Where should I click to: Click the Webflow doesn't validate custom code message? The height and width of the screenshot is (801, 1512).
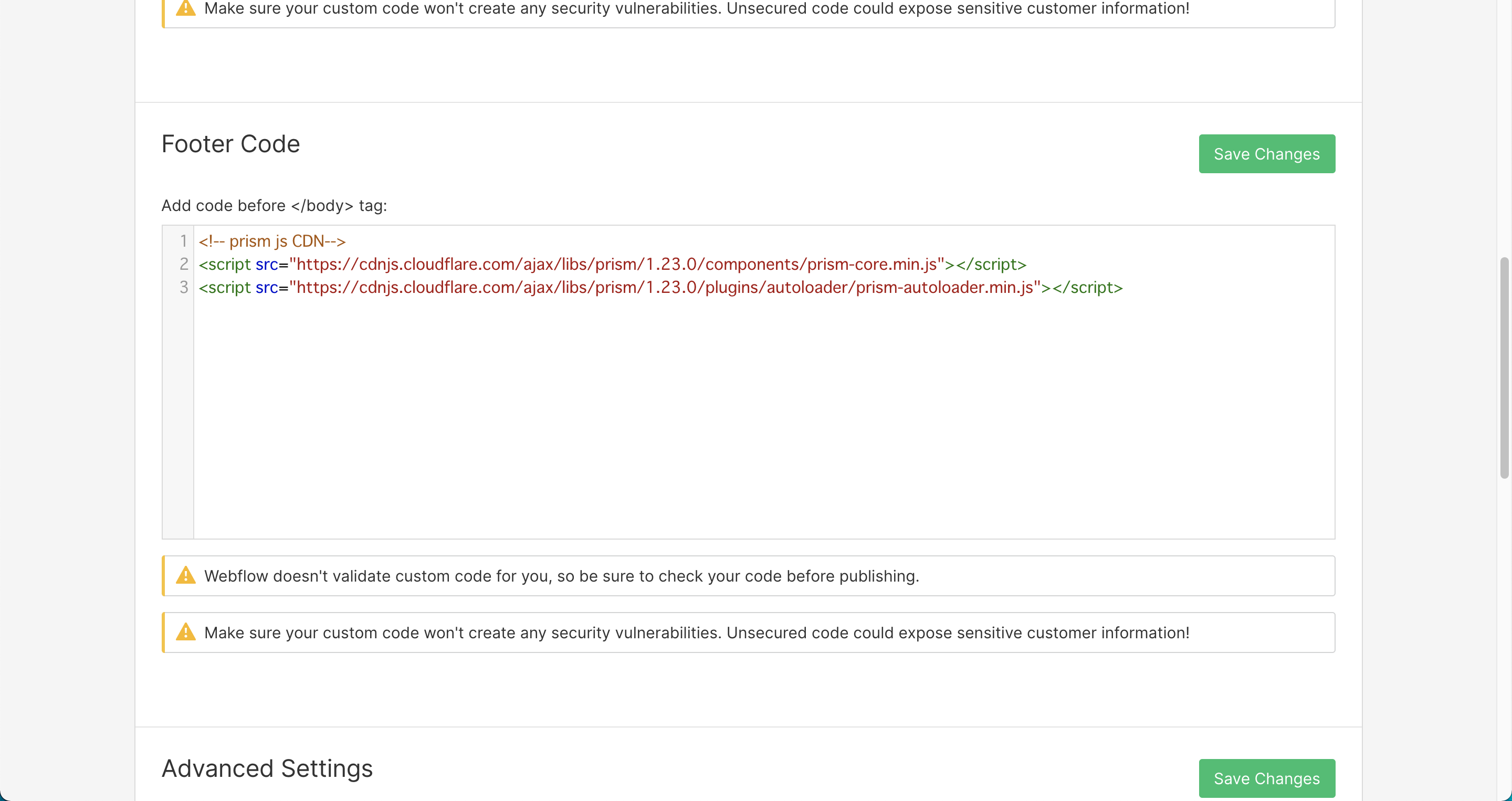[561, 576]
